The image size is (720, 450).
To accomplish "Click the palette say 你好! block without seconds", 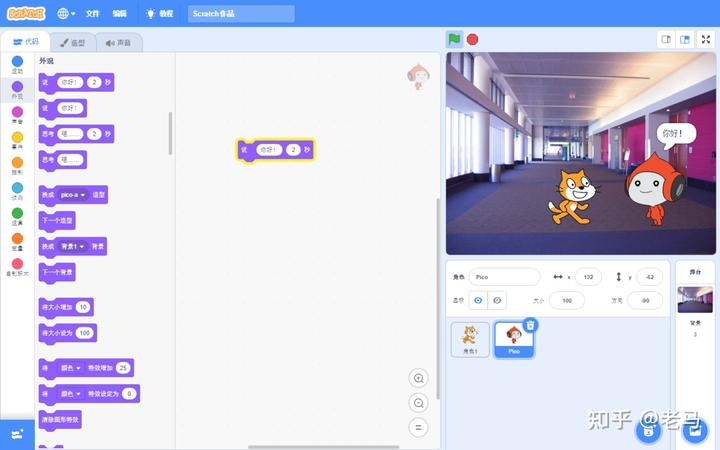I will 62,108.
